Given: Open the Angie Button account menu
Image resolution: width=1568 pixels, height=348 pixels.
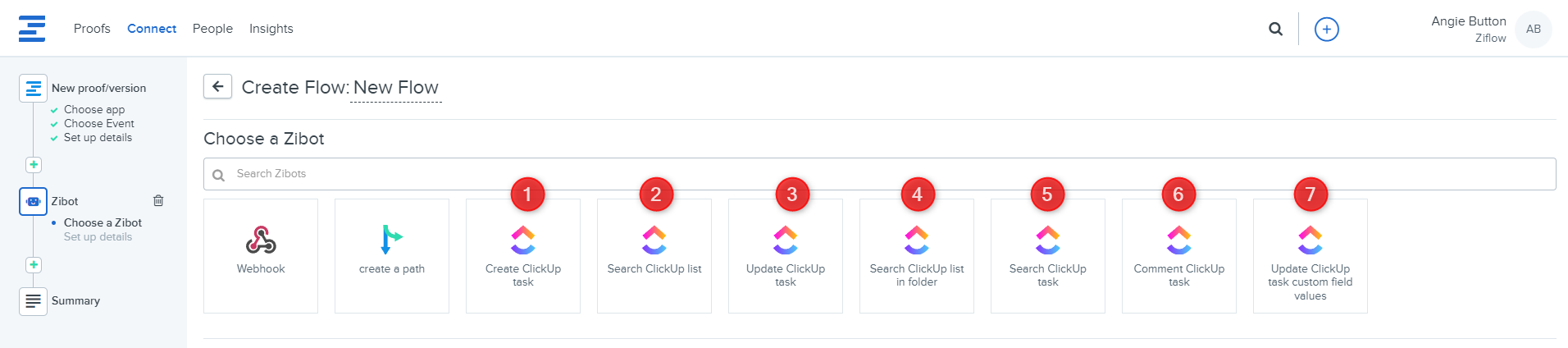Looking at the screenshot, I should coord(1532,30).
